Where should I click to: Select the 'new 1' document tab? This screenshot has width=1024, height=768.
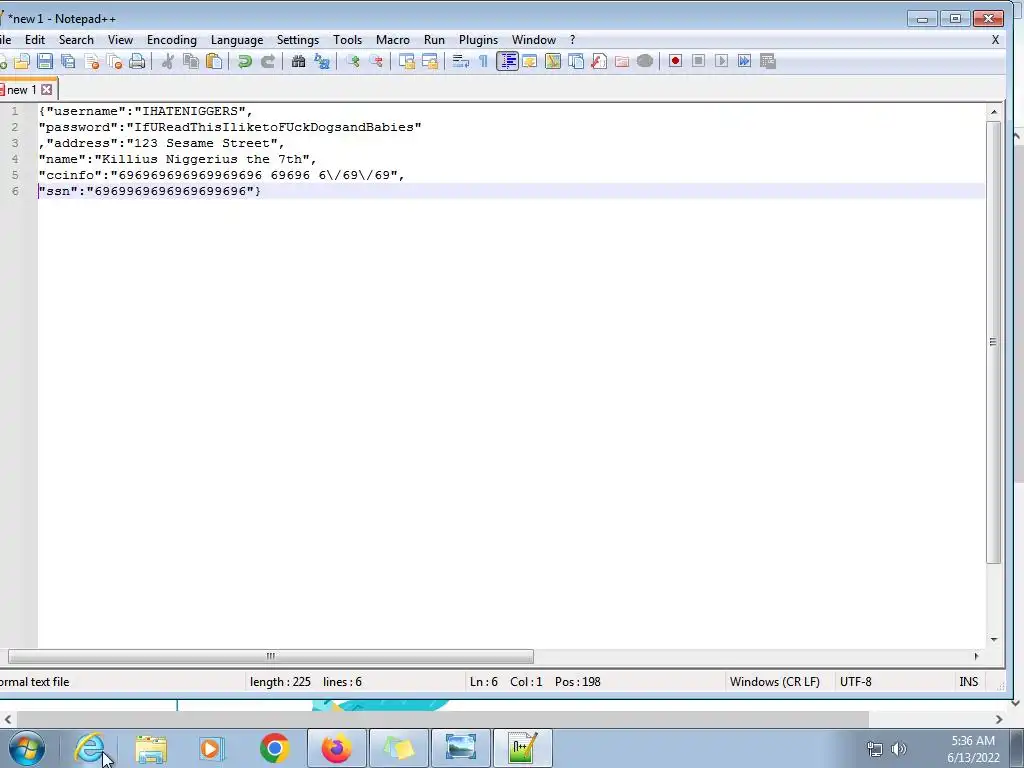pos(22,90)
